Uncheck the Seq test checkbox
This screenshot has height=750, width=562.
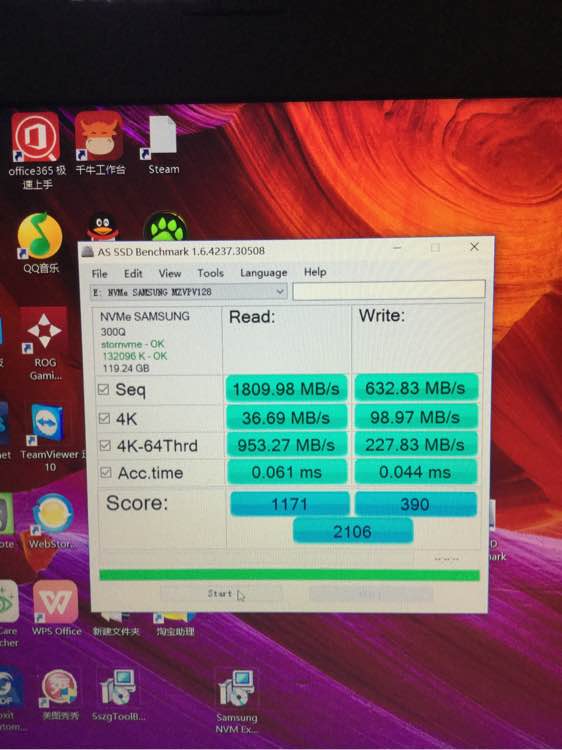pos(103,389)
